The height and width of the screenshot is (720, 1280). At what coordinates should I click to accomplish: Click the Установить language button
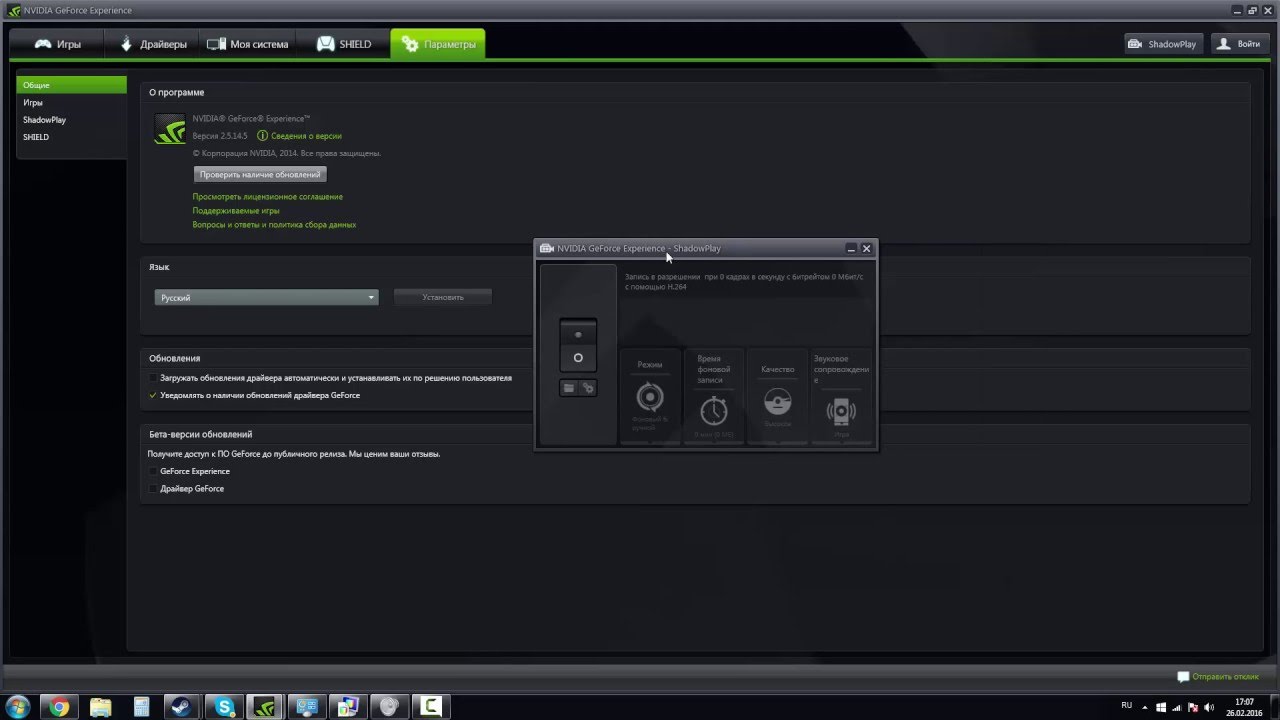(443, 297)
